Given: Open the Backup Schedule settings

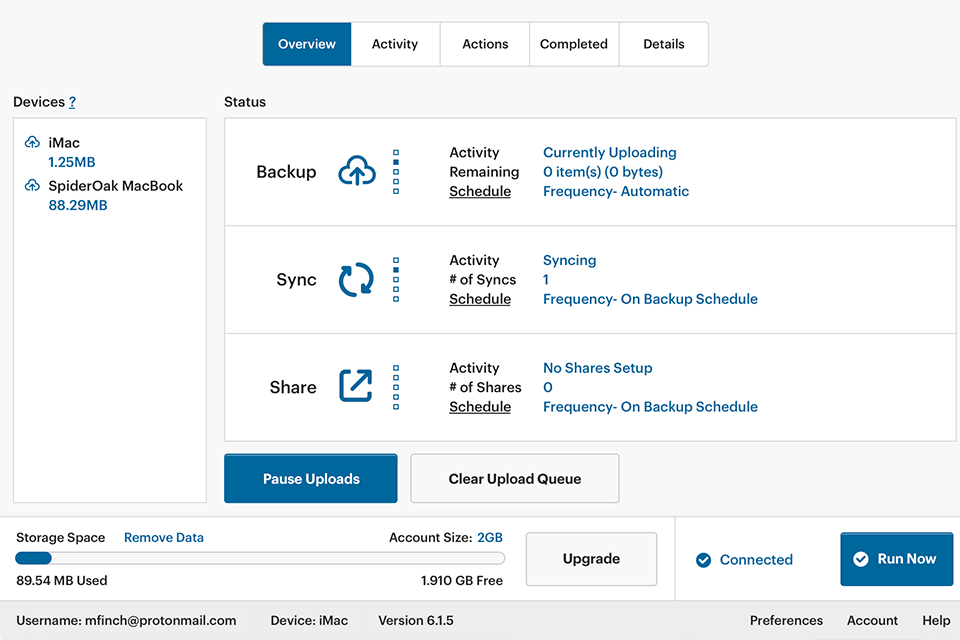Looking at the screenshot, I should [480, 191].
